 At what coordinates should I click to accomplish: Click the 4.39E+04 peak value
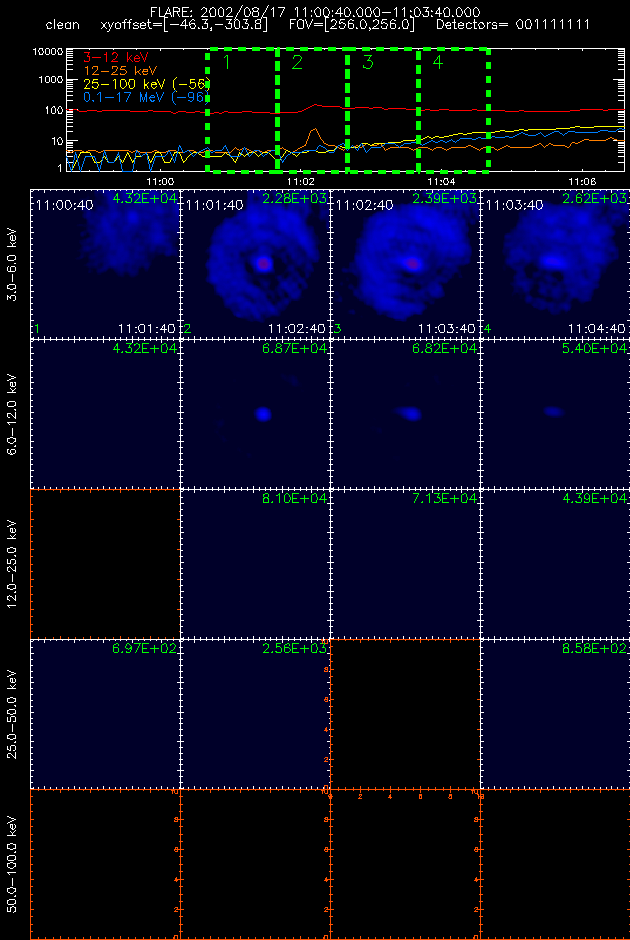[x=595, y=498]
